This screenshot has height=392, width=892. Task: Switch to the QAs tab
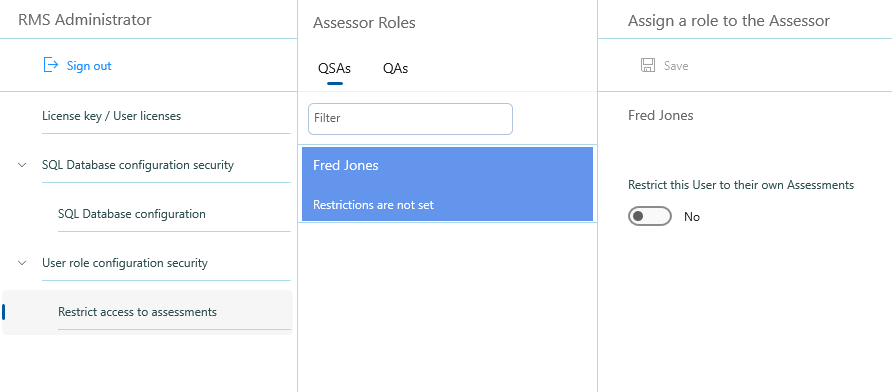click(x=395, y=69)
